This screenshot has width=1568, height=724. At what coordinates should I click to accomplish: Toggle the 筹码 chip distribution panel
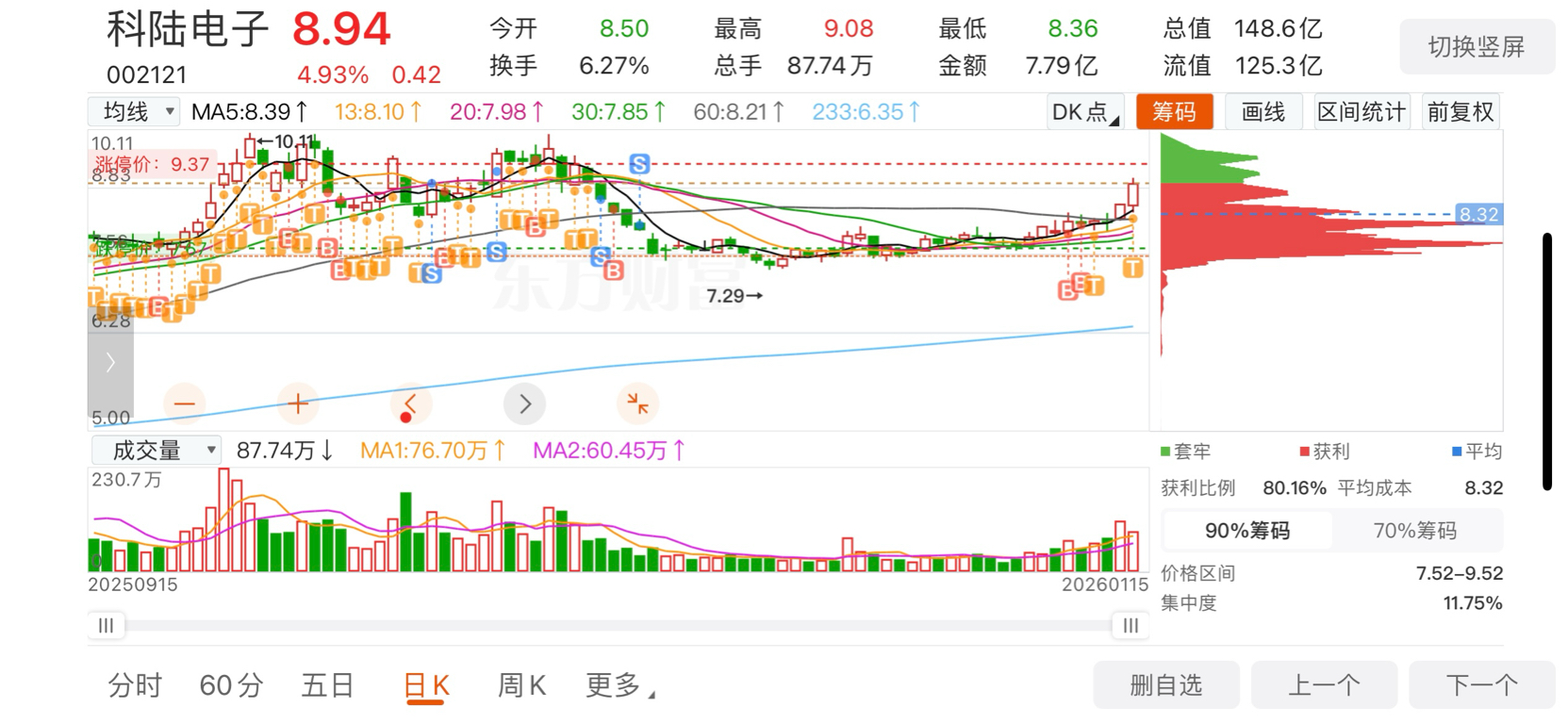(1174, 112)
